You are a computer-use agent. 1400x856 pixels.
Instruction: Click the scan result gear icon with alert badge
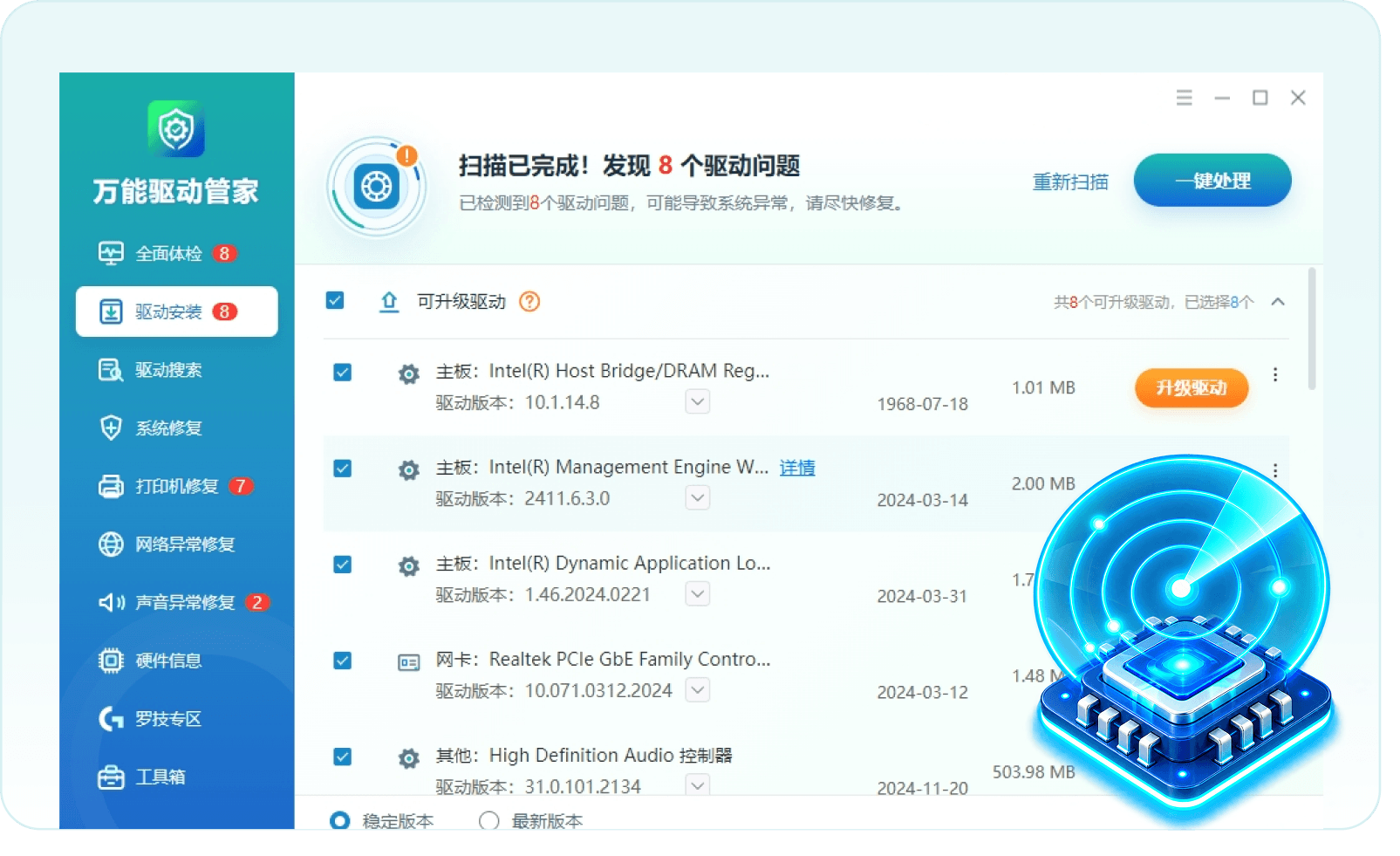pyautogui.click(x=377, y=186)
